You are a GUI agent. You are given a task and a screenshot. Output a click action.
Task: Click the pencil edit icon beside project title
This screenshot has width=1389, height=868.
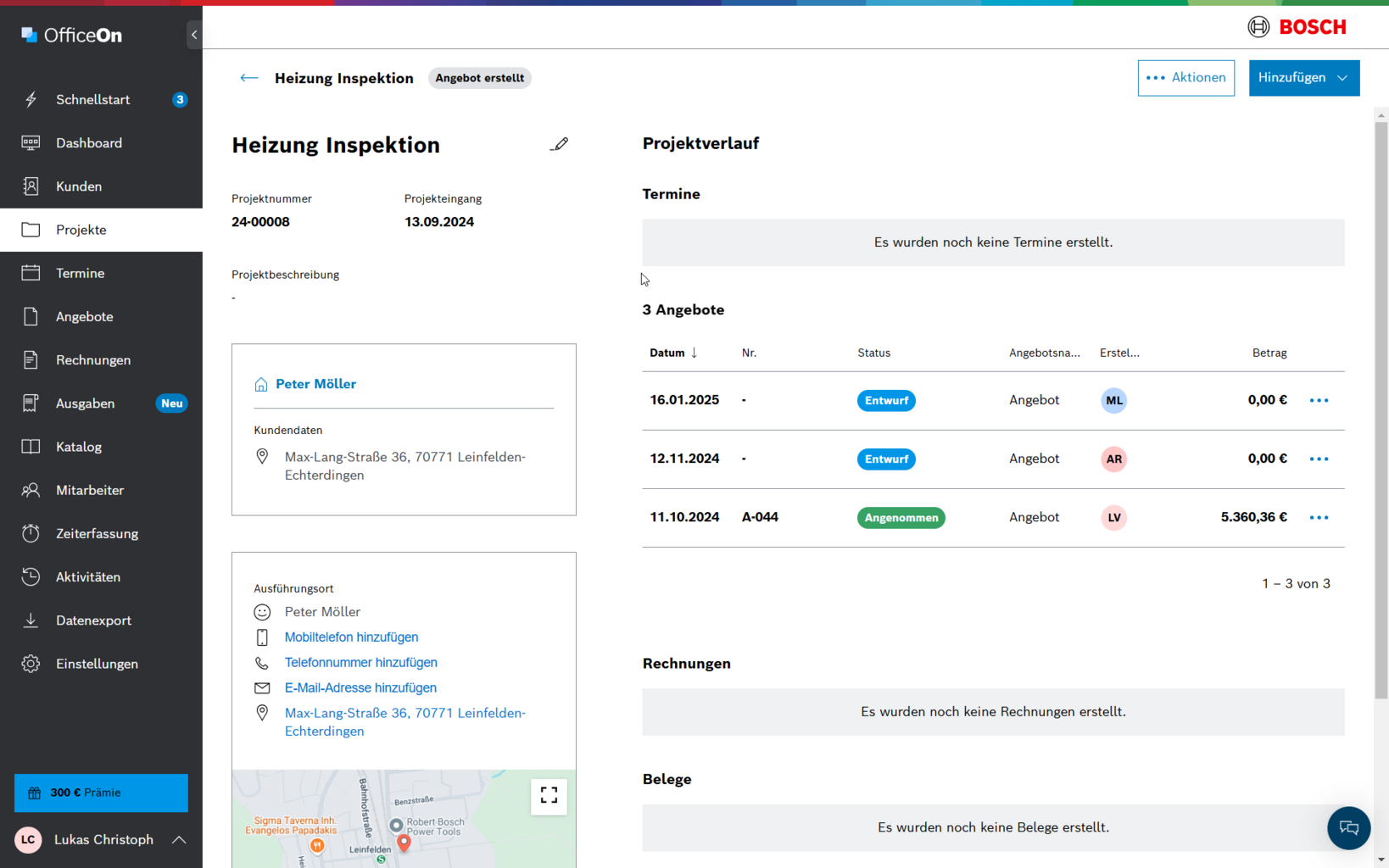[559, 145]
